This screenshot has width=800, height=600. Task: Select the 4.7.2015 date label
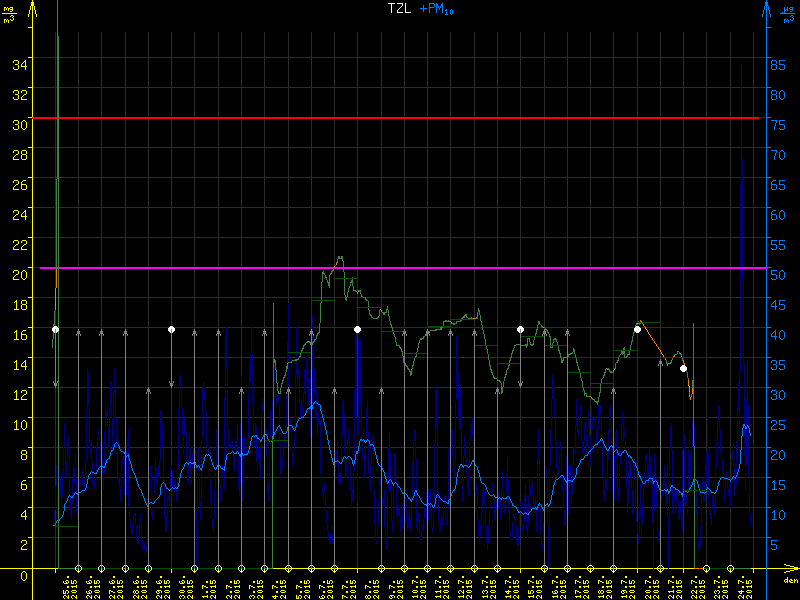click(277, 586)
